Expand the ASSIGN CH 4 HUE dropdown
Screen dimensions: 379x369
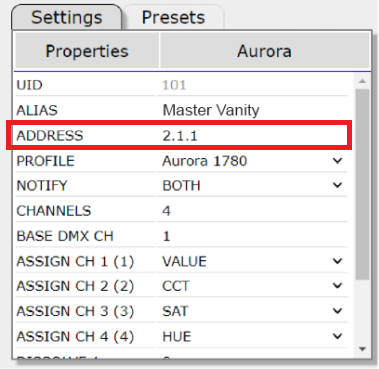(337, 336)
